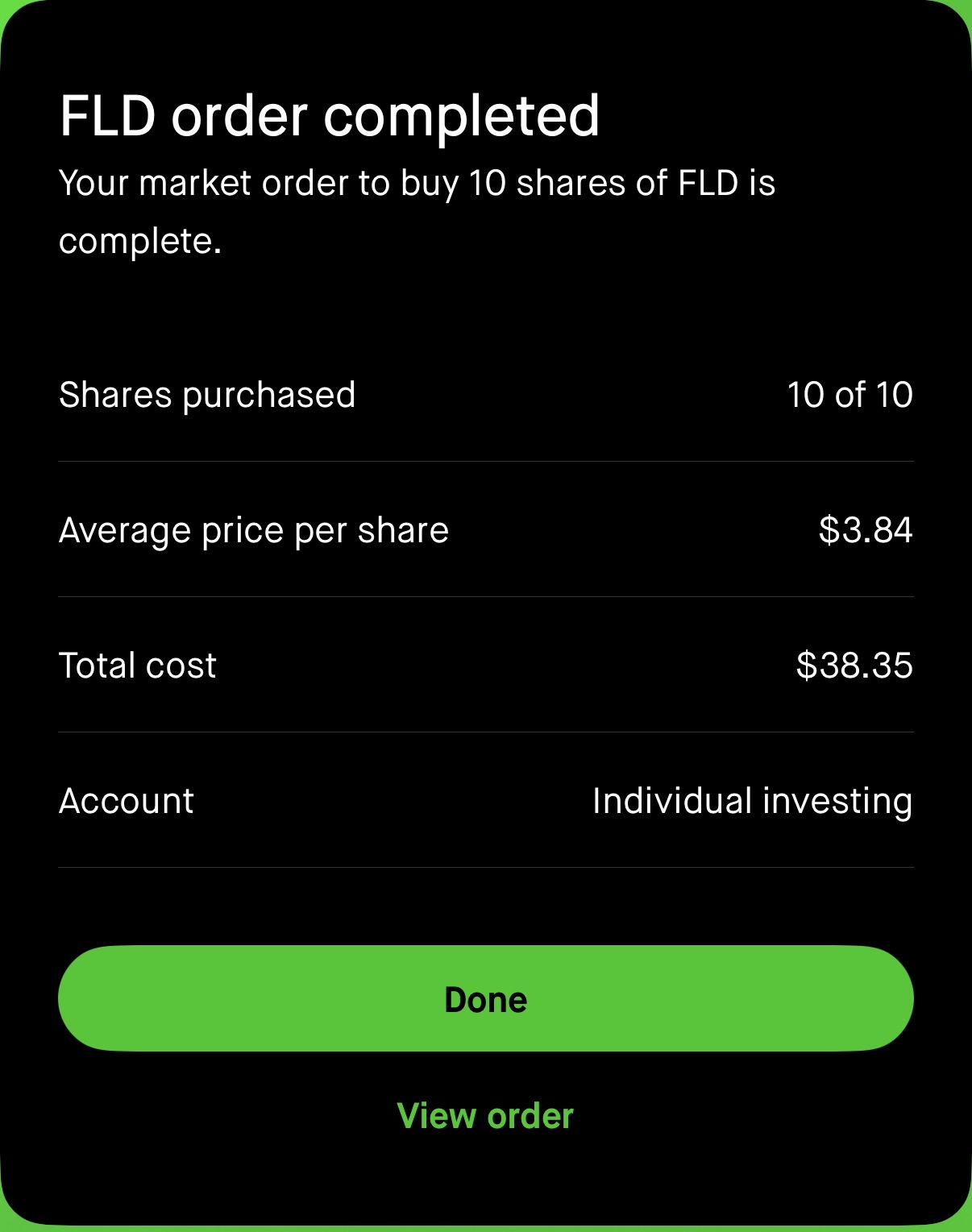This screenshot has width=972, height=1232.
Task: Select the $3.84 average price value
Action: click(866, 530)
